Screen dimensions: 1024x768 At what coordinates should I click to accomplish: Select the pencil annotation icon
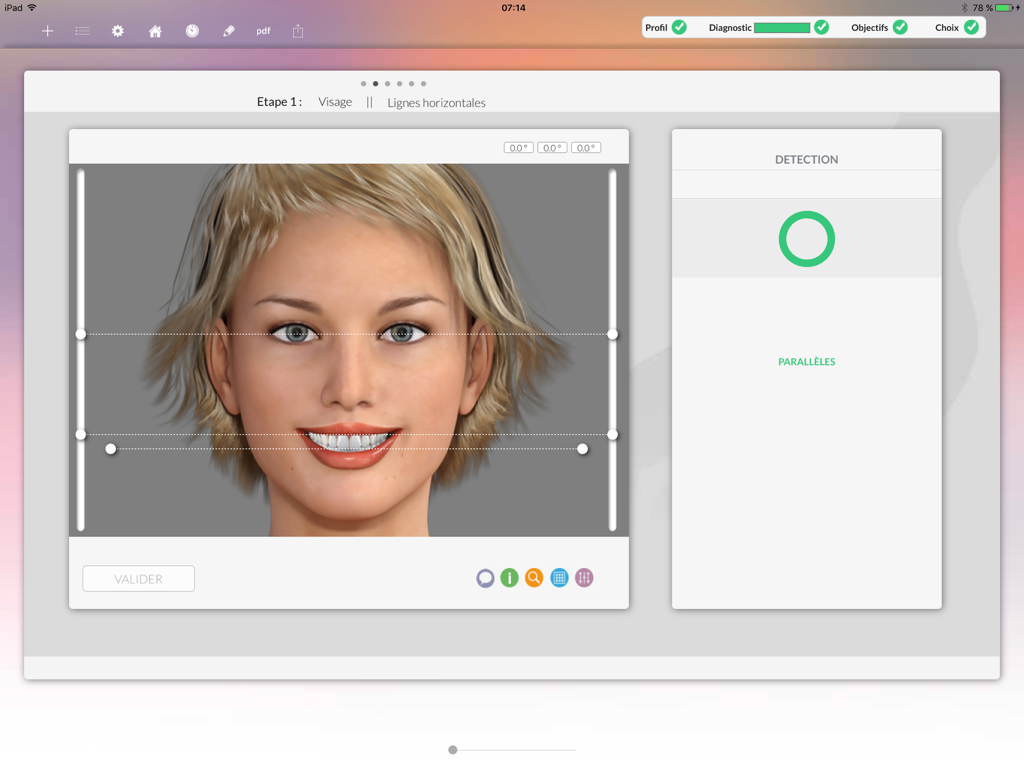[x=227, y=31]
